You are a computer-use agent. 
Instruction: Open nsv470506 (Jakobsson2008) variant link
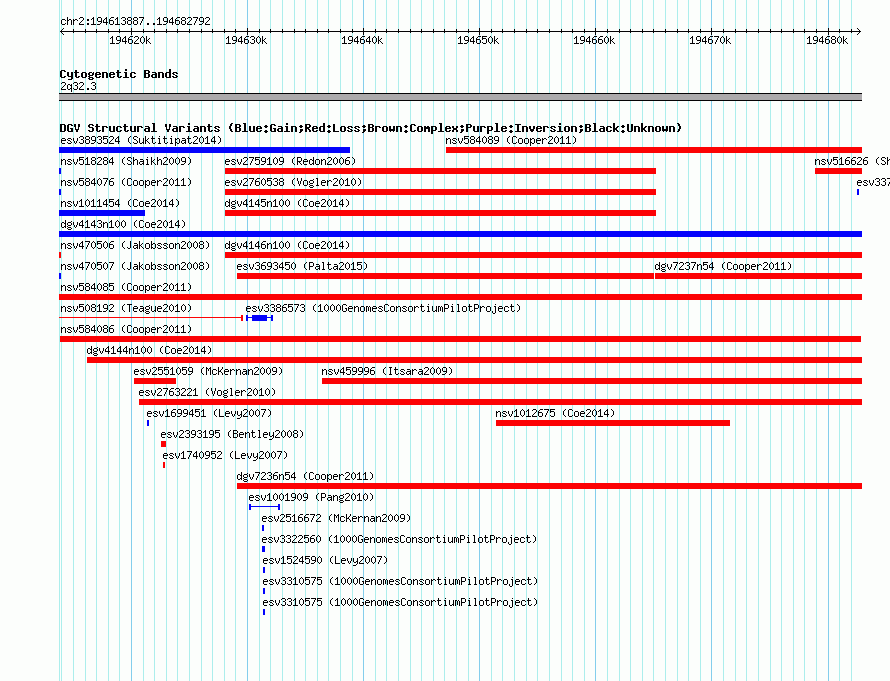click(x=135, y=245)
